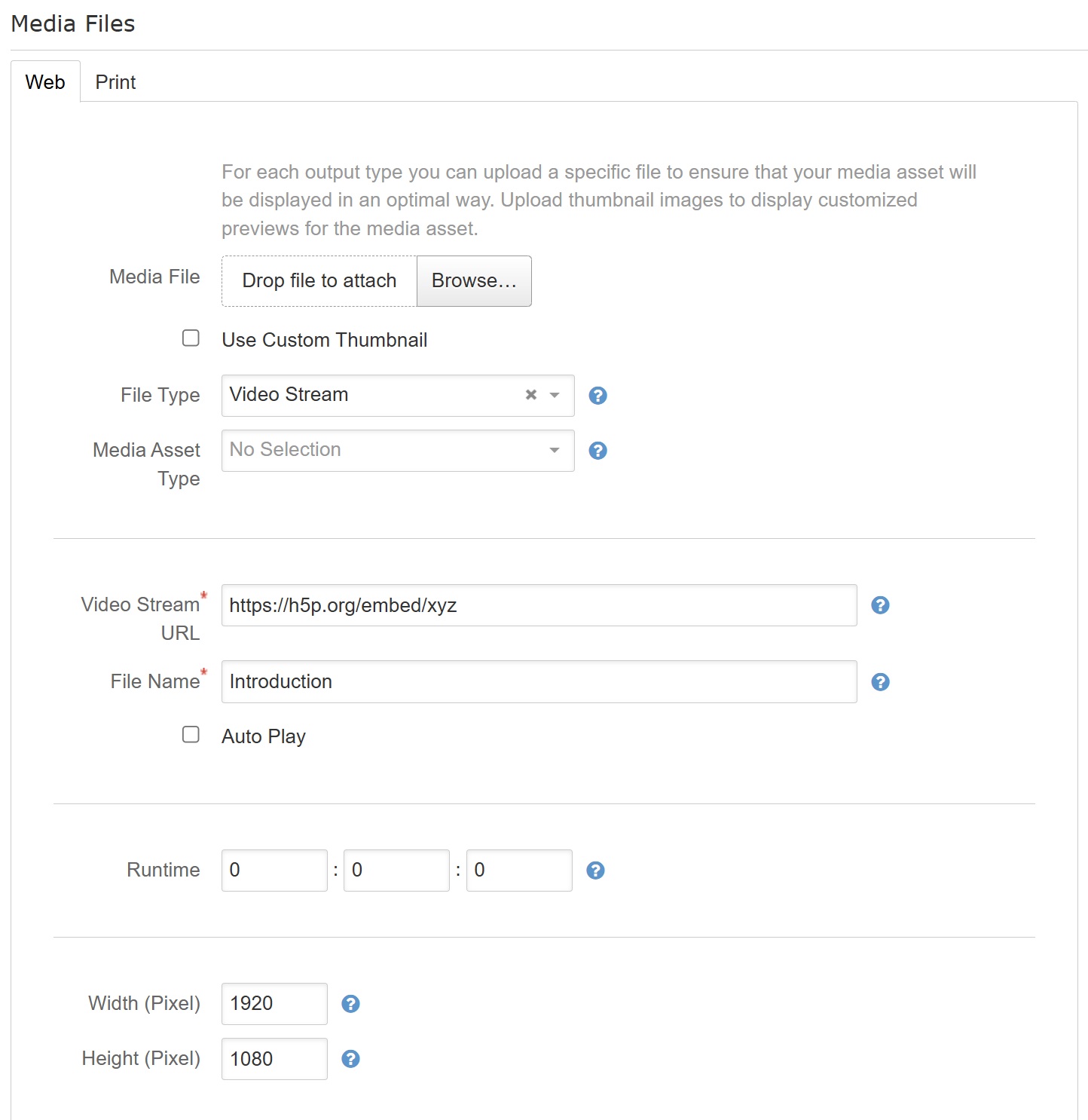Open the File Type dropdown
Image resolution: width=1088 pixels, height=1120 pixels.
[x=554, y=395]
